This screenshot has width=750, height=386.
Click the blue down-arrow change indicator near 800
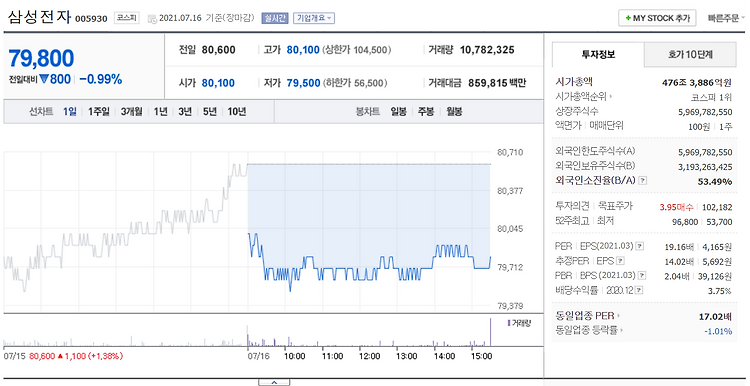(x=45, y=79)
